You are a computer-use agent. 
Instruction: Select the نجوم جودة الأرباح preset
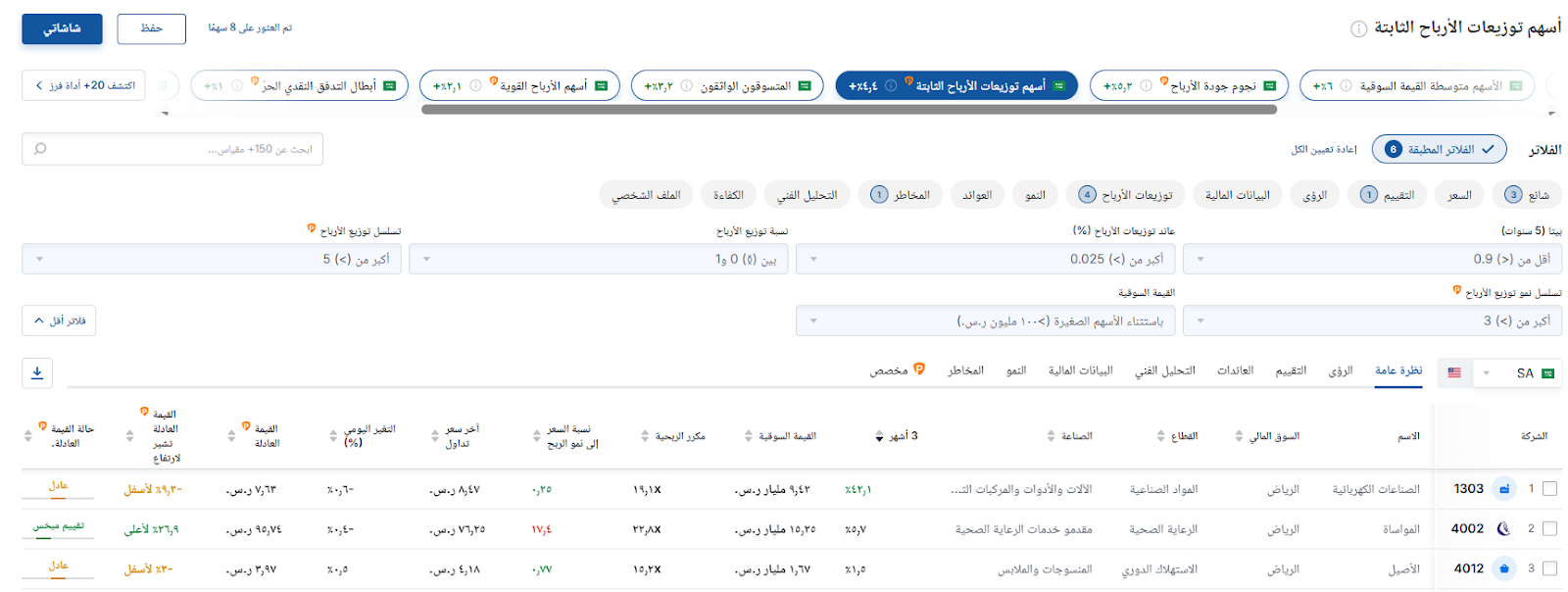(x=1189, y=85)
